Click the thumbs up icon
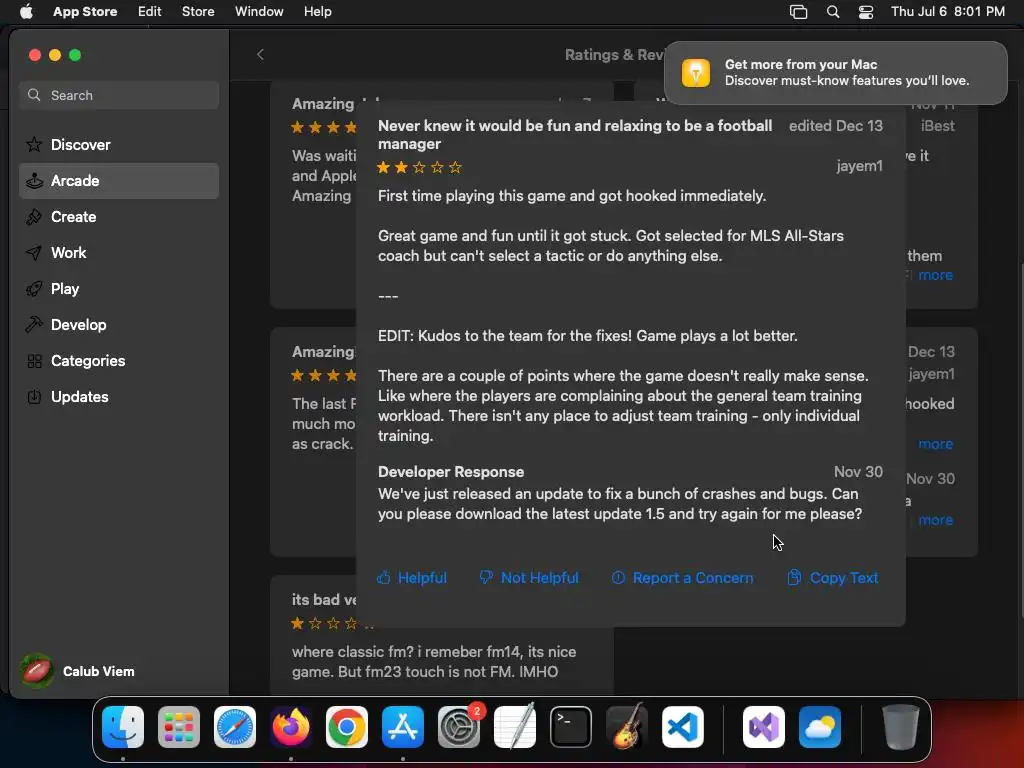1024x768 pixels. click(383, 577)
